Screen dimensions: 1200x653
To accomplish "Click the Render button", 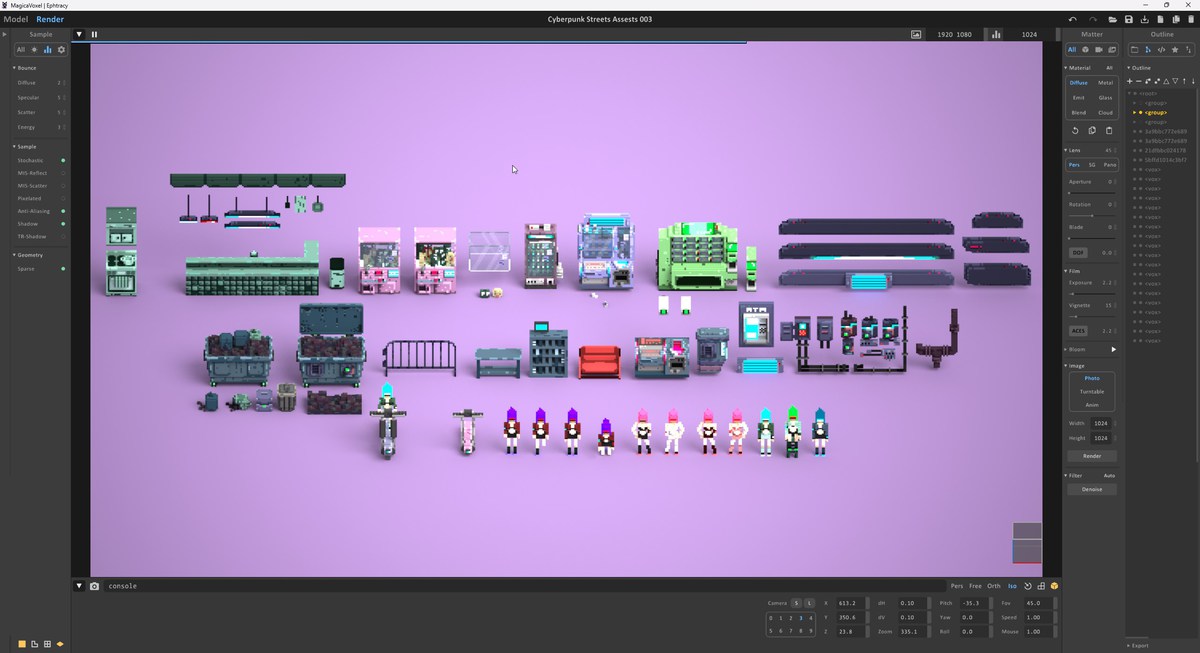I will click(1092, 455).
